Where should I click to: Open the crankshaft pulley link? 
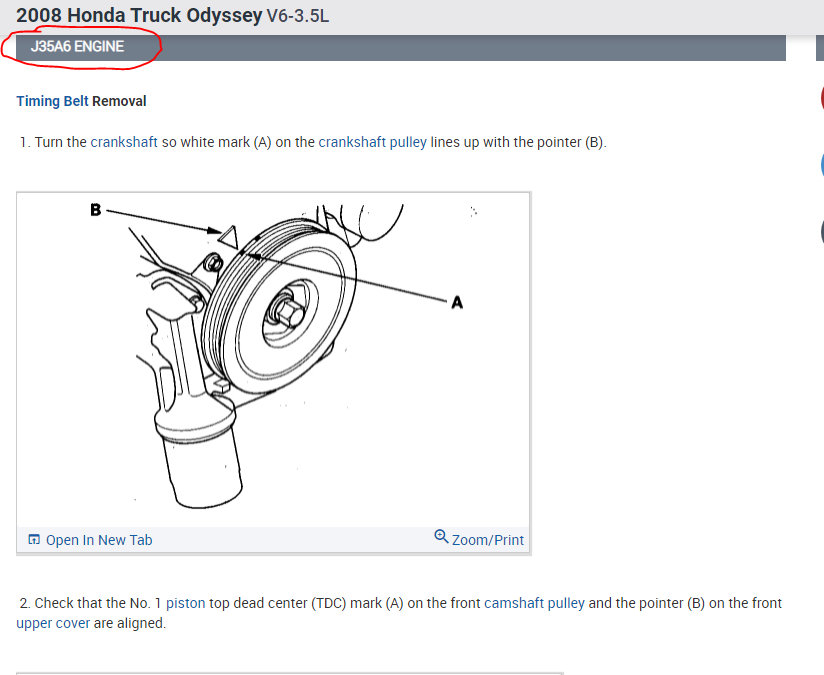point(373,142)
